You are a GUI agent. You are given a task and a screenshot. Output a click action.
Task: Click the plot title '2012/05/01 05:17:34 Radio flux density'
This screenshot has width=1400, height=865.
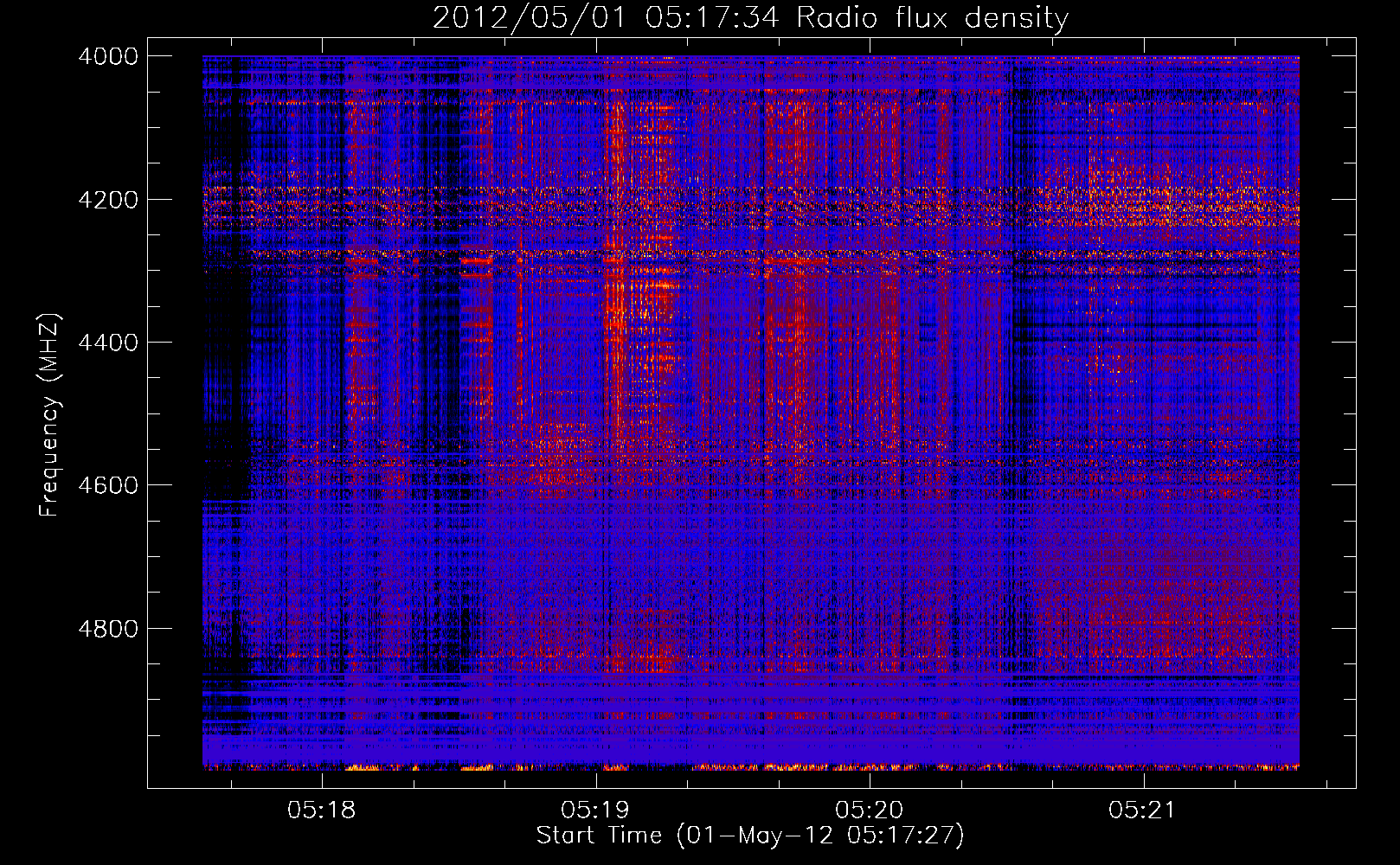click(x=750, y=17)
